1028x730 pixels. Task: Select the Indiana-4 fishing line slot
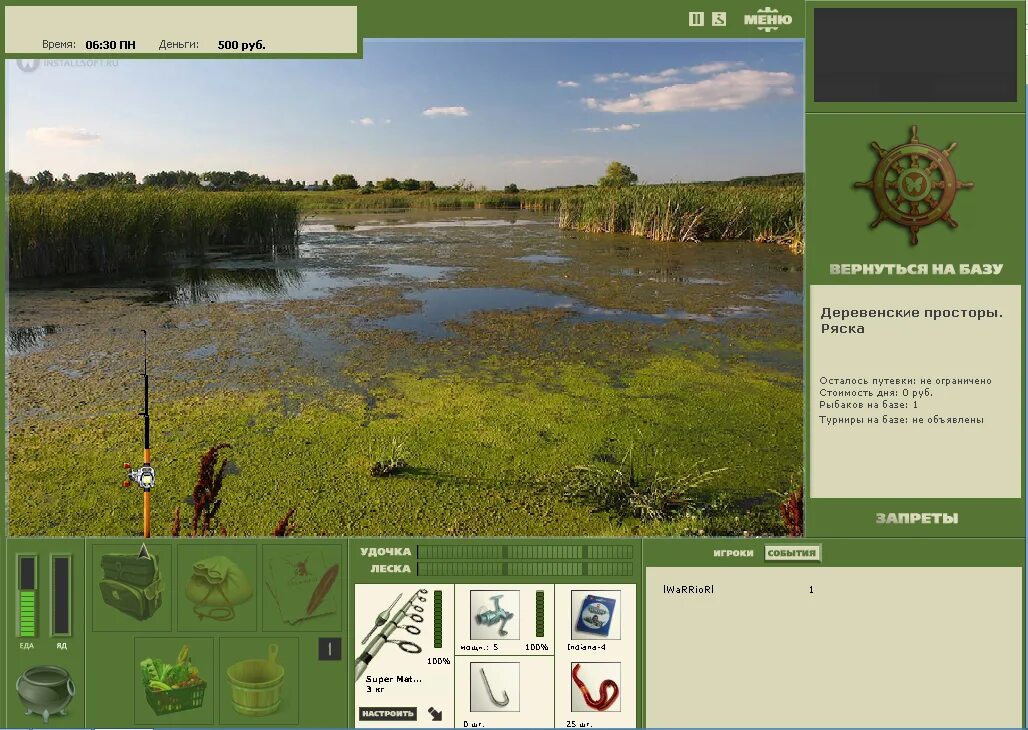click(x=595, y=615)
